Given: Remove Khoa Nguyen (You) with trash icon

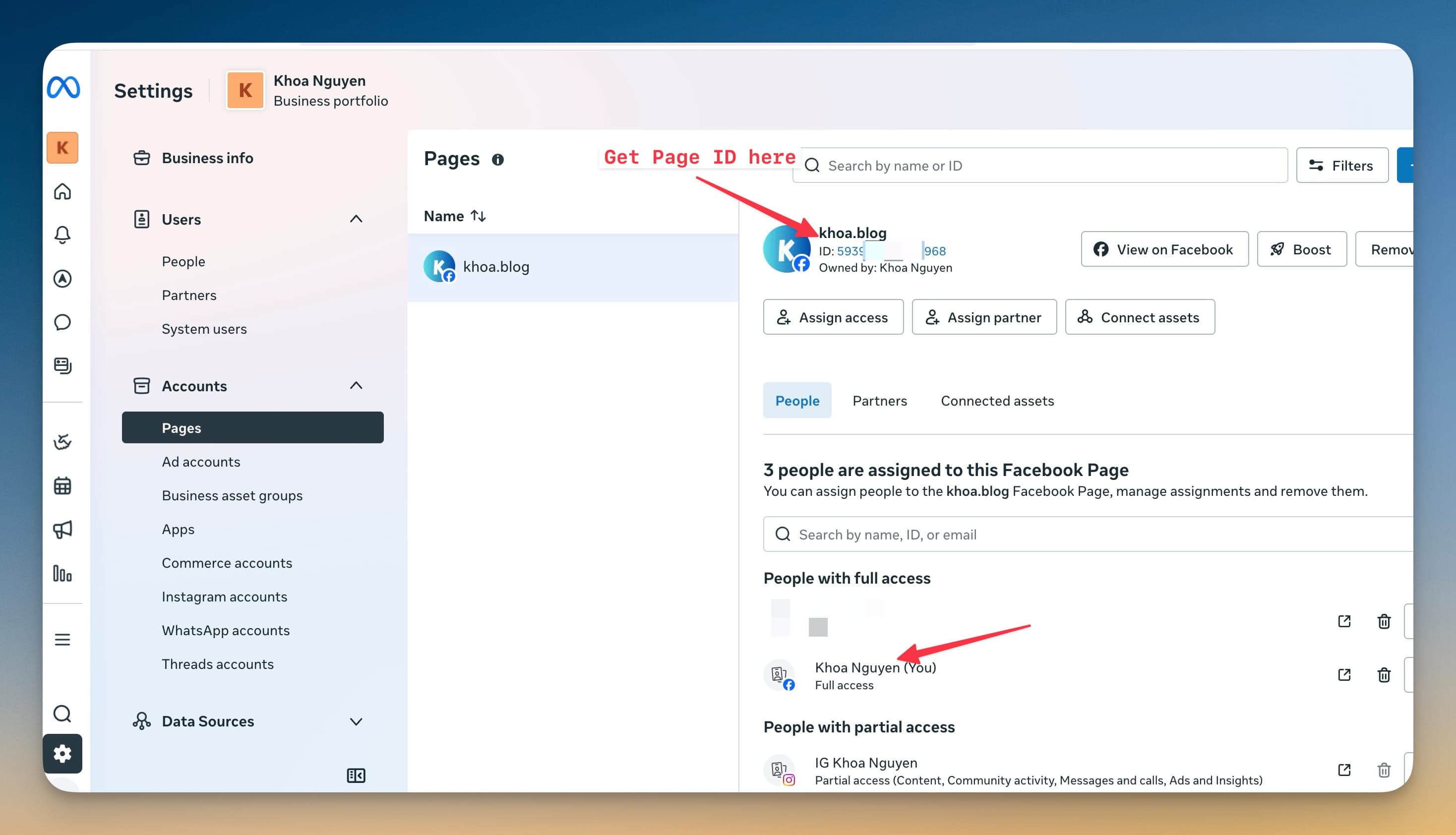Looking at the screenshot, I should [x=1384, y=674].
